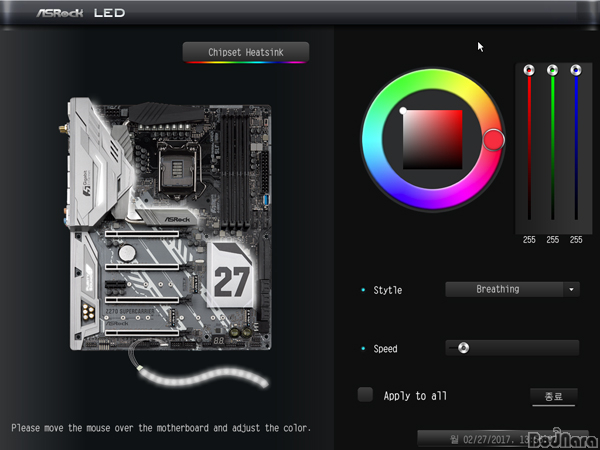Image resolution: width=600 pixels, height=450 pixels.
Task: Click the Speed label
Action: (x=385, y=349)
